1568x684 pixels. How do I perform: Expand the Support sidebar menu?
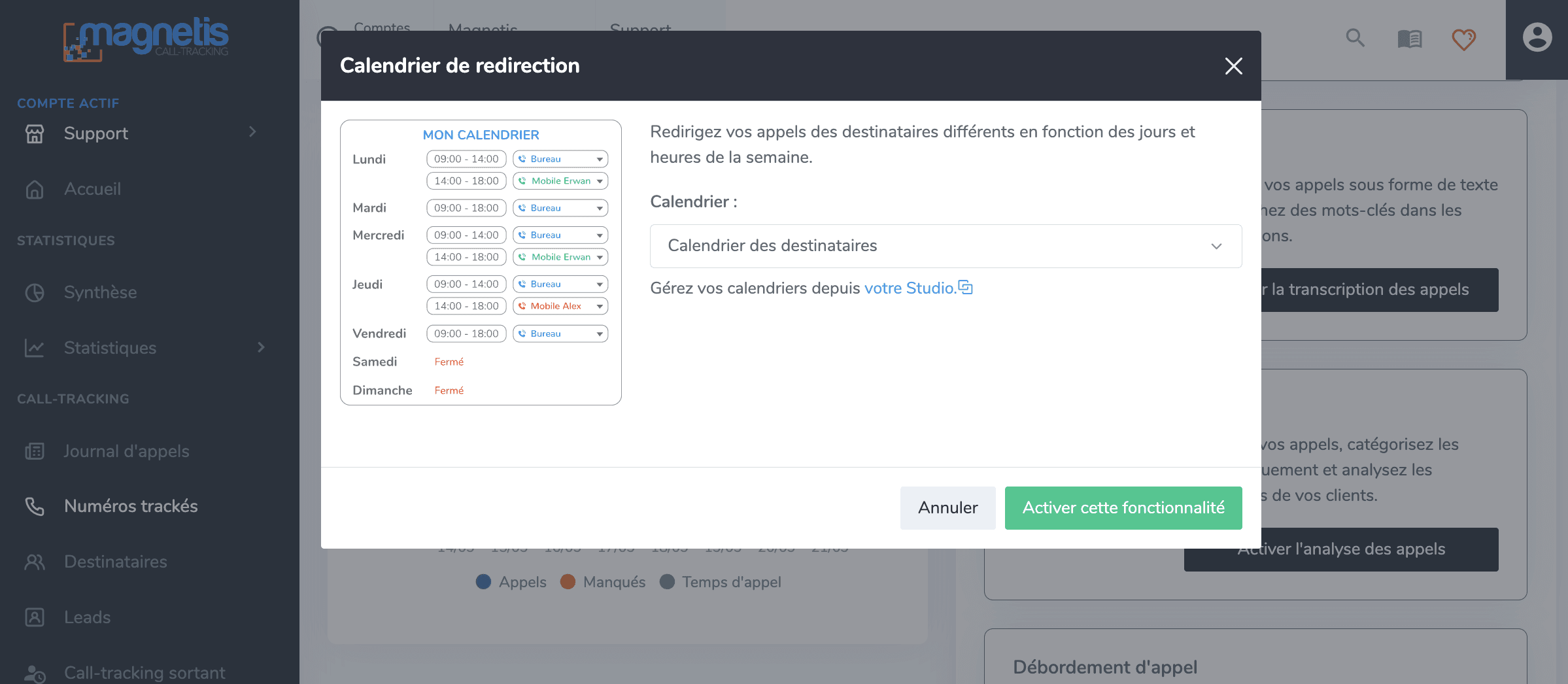click(x=254, y=133)
